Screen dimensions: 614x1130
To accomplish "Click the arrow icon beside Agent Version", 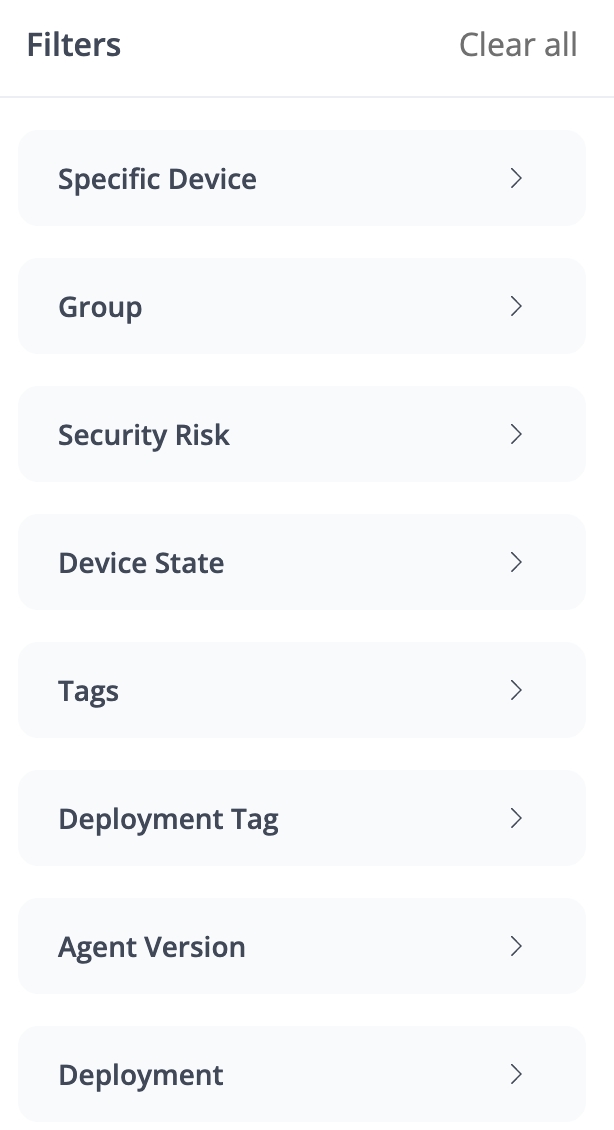I will point(516,946).
